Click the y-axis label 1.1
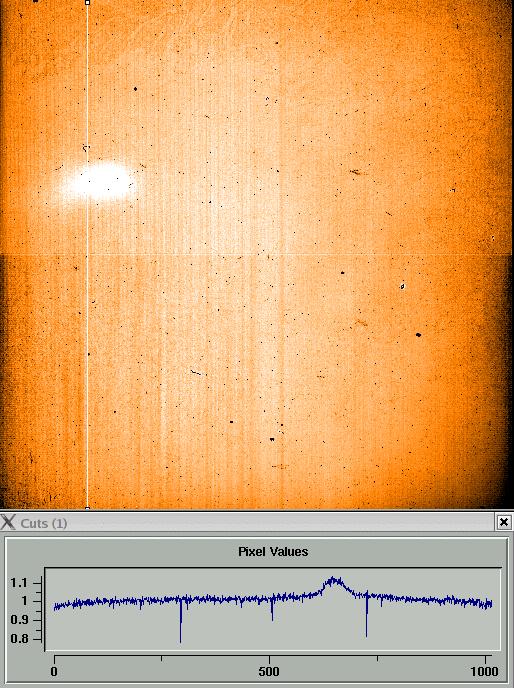 point(18,583)
